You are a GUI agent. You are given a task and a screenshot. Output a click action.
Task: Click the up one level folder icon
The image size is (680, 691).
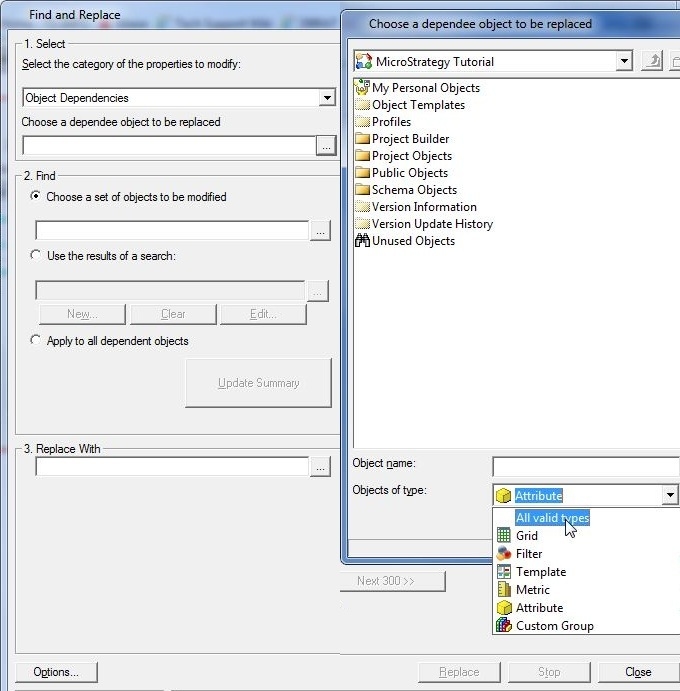click(652, 61)
